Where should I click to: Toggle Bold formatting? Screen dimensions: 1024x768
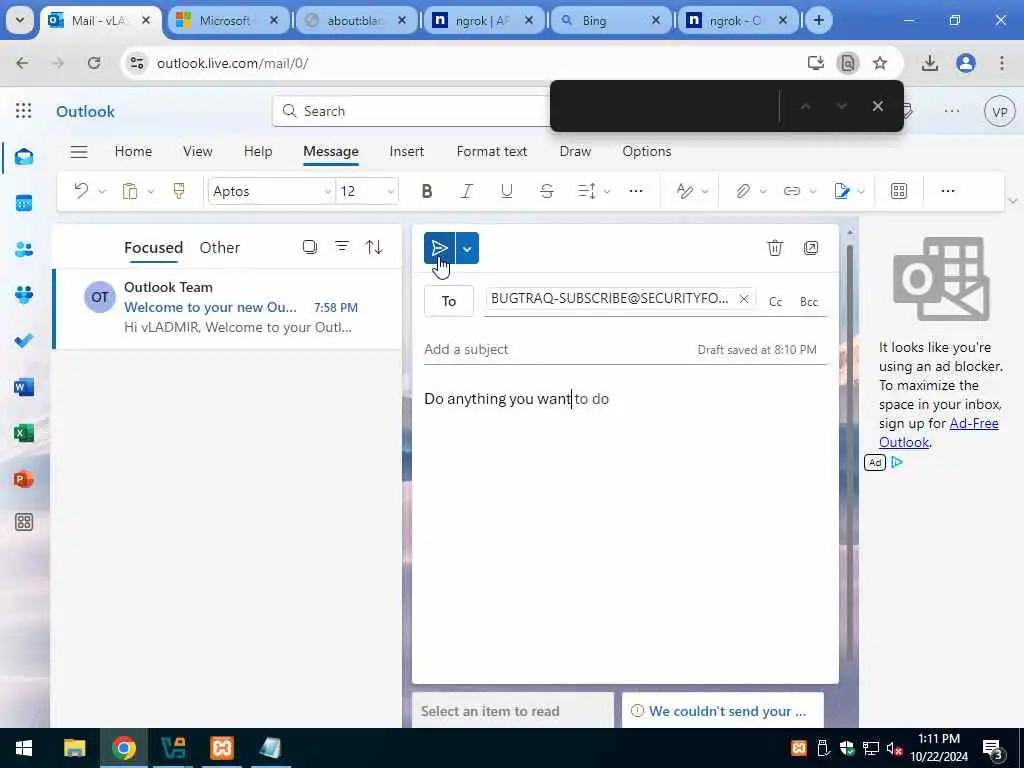click(x=427, y=191)
